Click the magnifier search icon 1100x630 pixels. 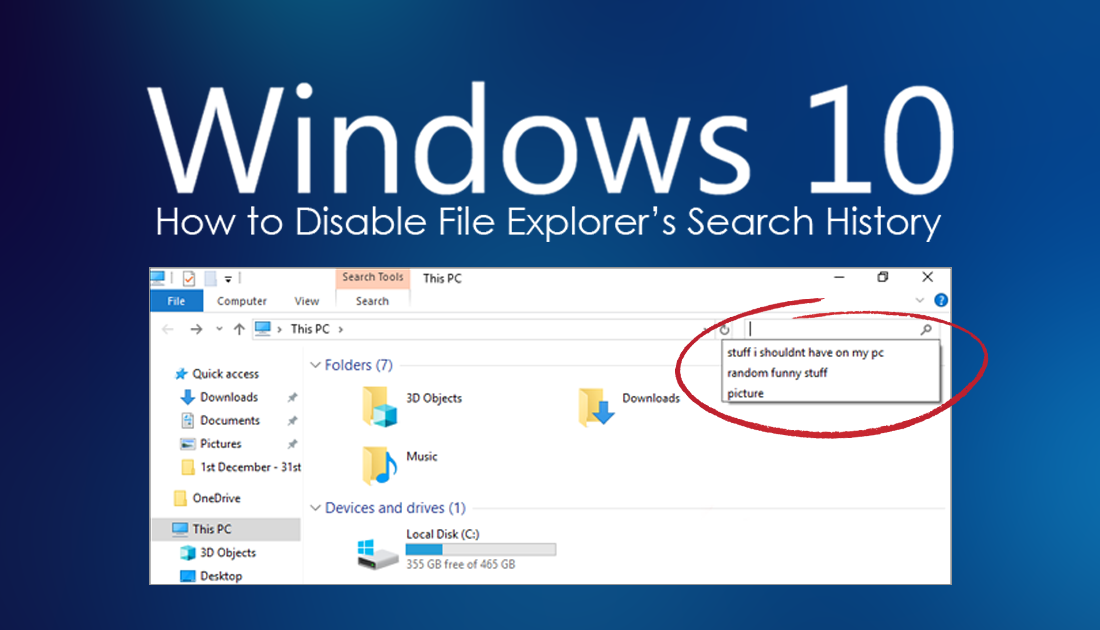coord(926,329)
